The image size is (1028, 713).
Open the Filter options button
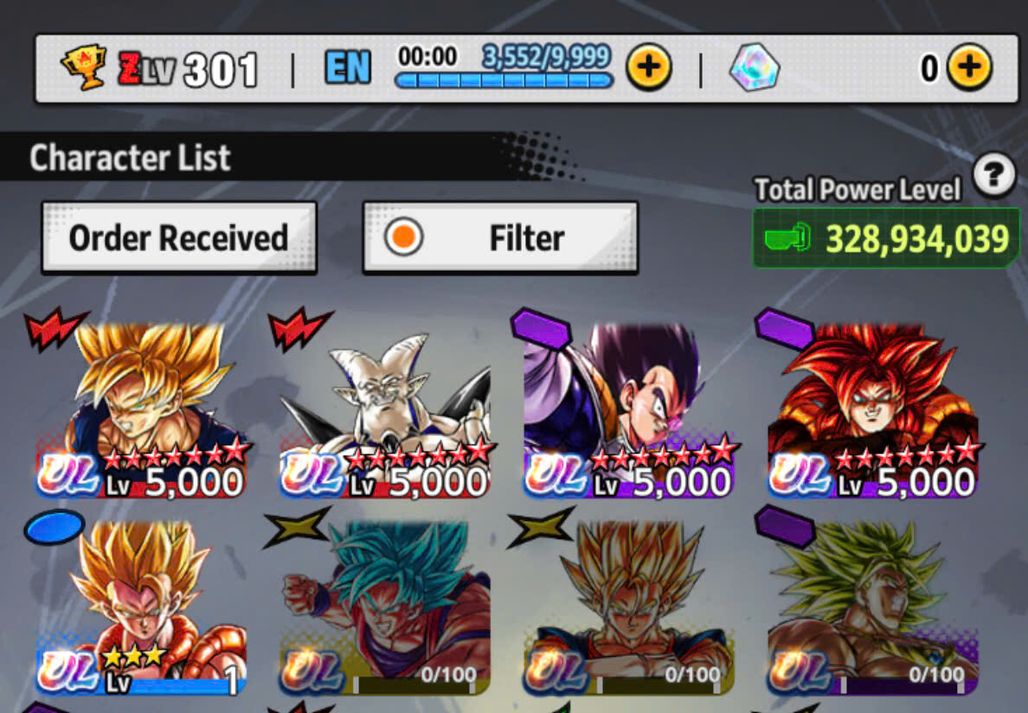click(500, 237)
